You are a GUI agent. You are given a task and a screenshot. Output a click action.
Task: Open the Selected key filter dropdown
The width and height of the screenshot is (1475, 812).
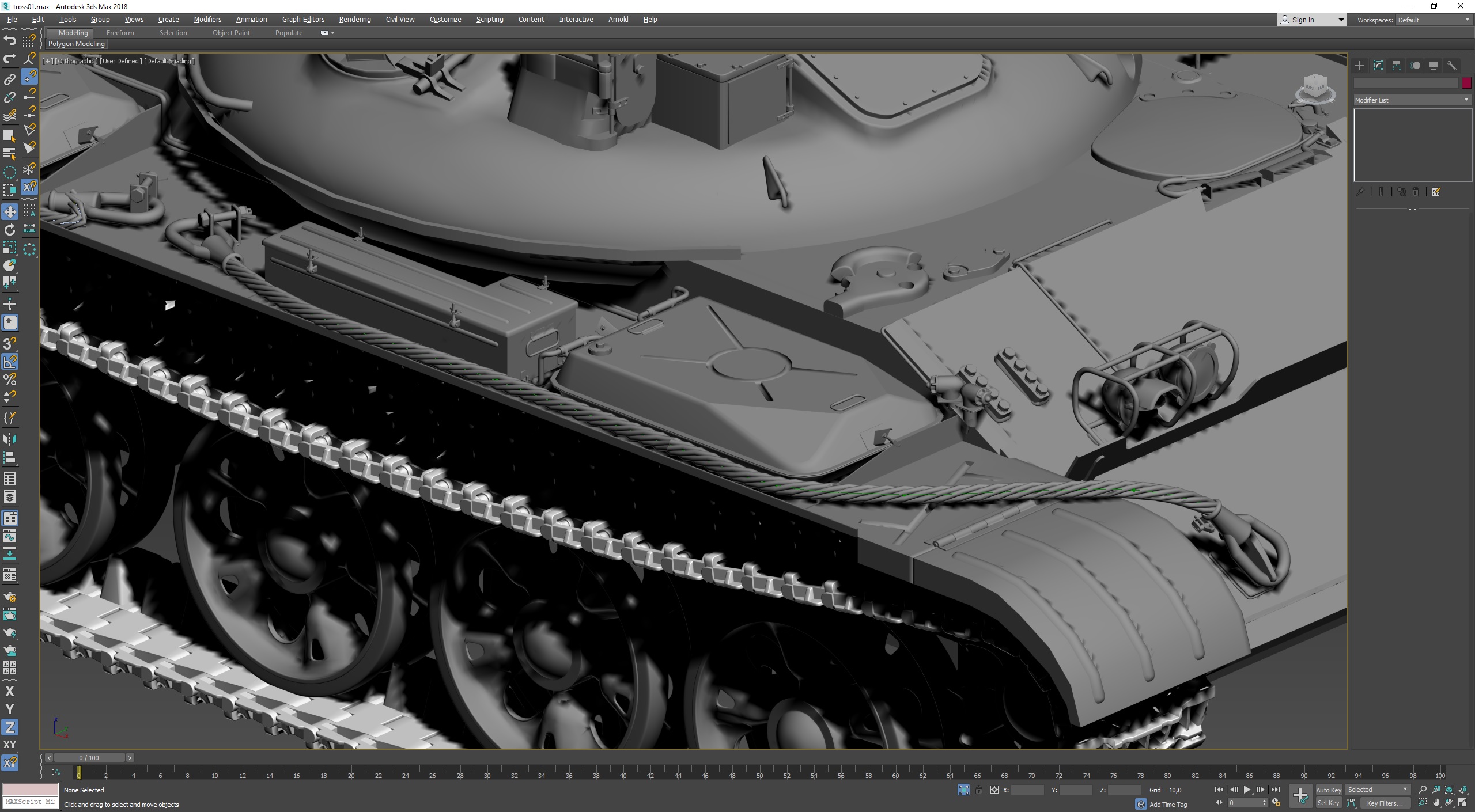(1377, 790)
